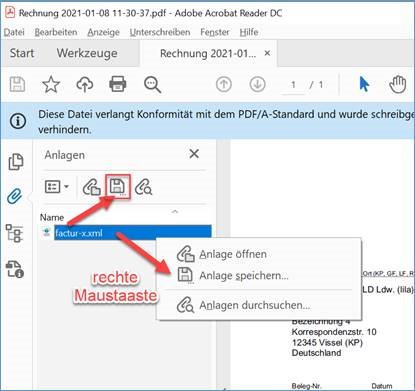Add document to favorites with star icon
415x391 pixels.
pos(51,84)
